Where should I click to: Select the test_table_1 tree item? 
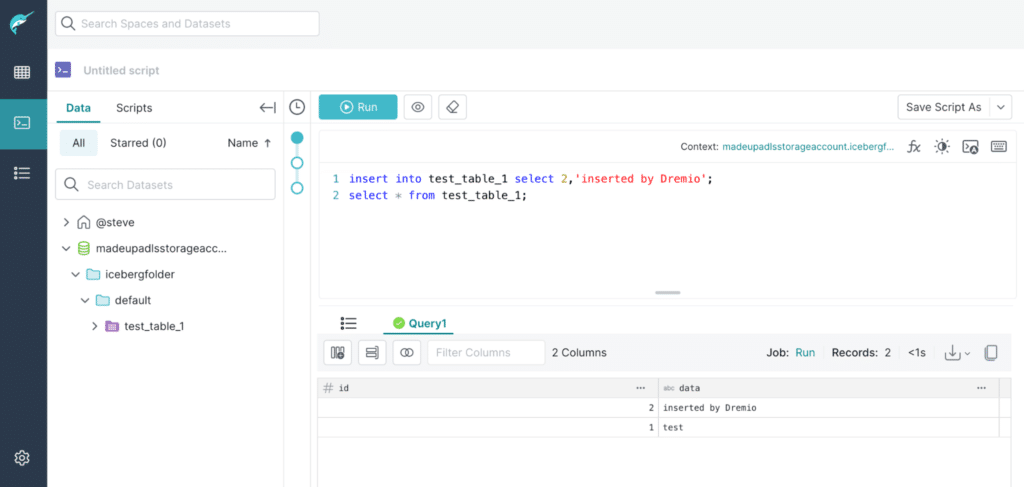(x=154, y=326)
